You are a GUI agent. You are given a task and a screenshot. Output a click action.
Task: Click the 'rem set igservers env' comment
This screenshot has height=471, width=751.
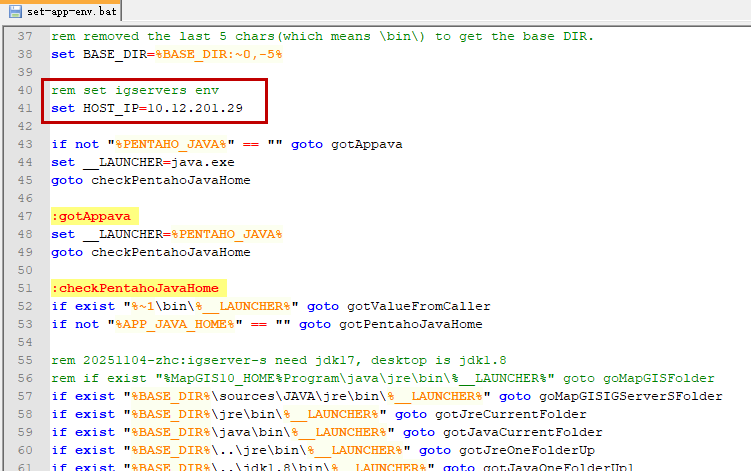(134, 90)
